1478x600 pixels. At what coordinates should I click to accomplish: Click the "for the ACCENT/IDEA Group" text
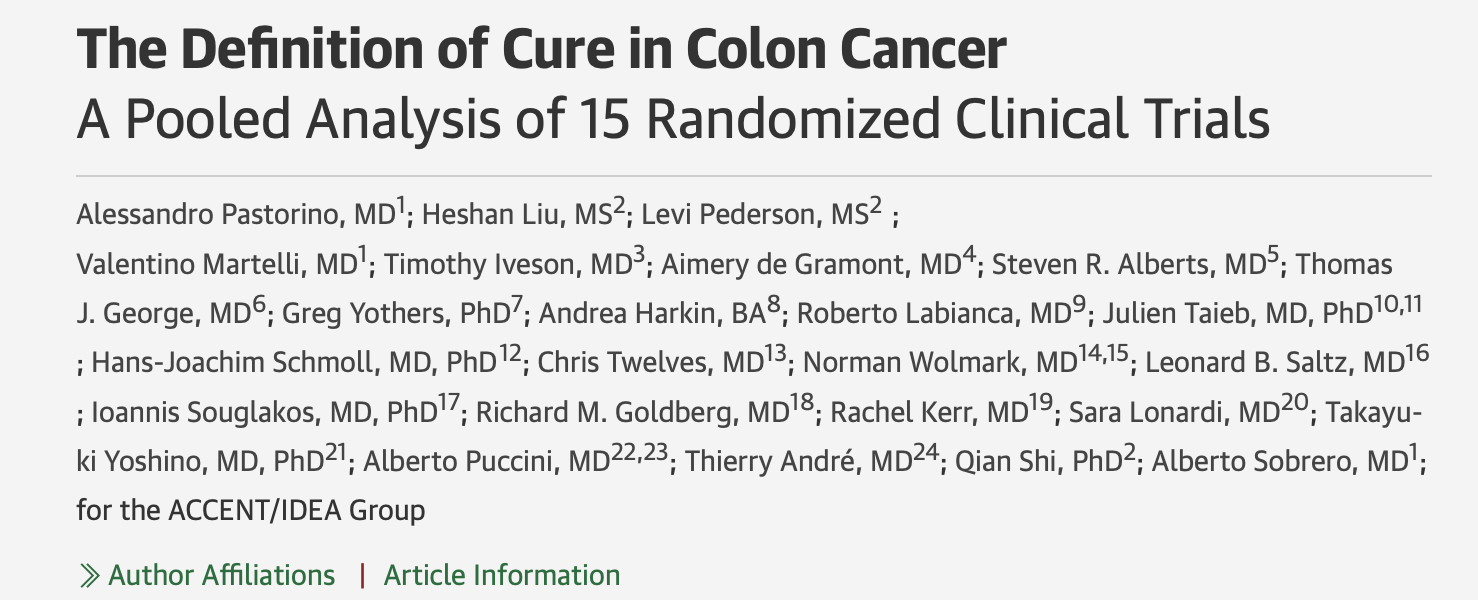click(x=250, y=510)
